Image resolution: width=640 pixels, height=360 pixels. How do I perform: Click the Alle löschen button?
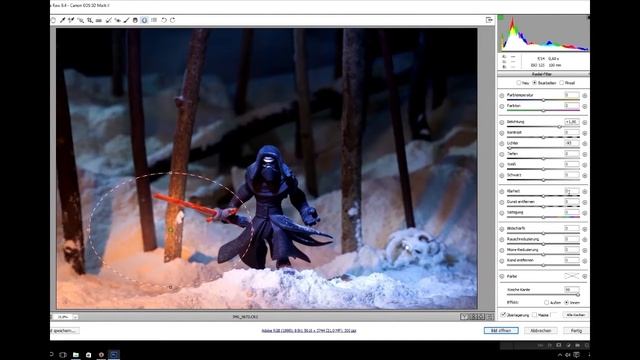pyautogui.click(x=576, y=315)
